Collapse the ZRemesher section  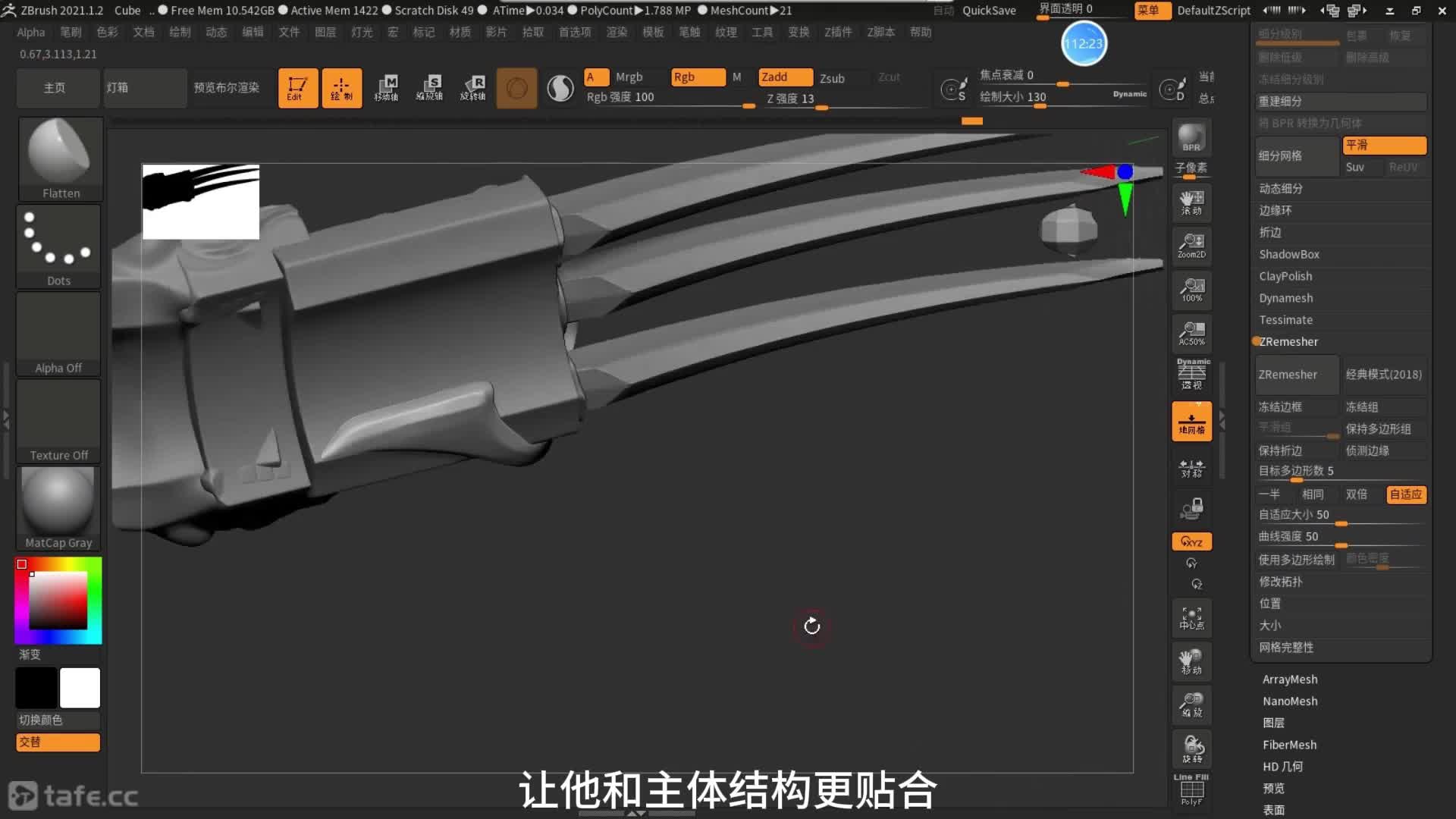tap(1288, 342)
